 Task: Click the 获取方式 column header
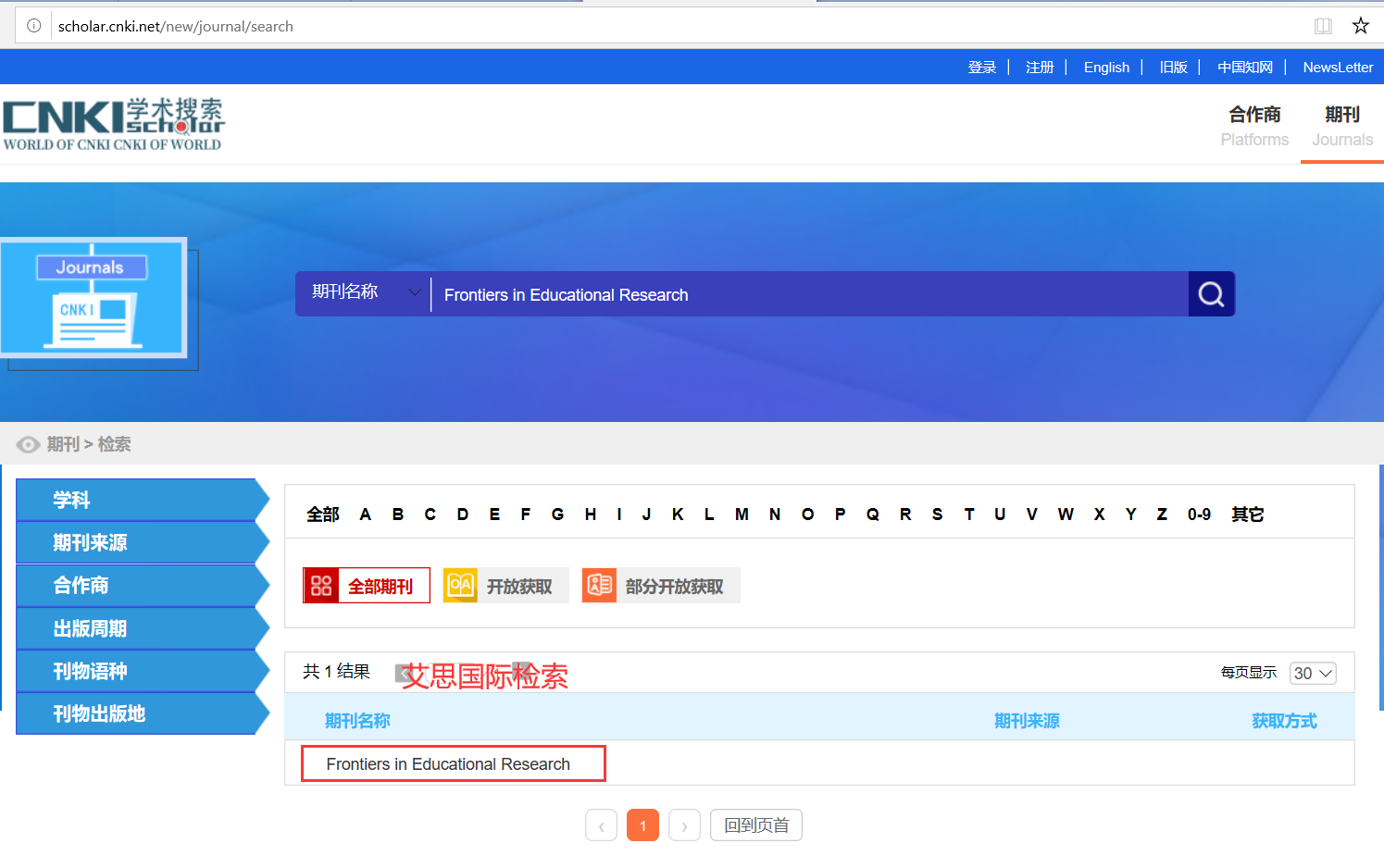click(x=1284, y=721)
